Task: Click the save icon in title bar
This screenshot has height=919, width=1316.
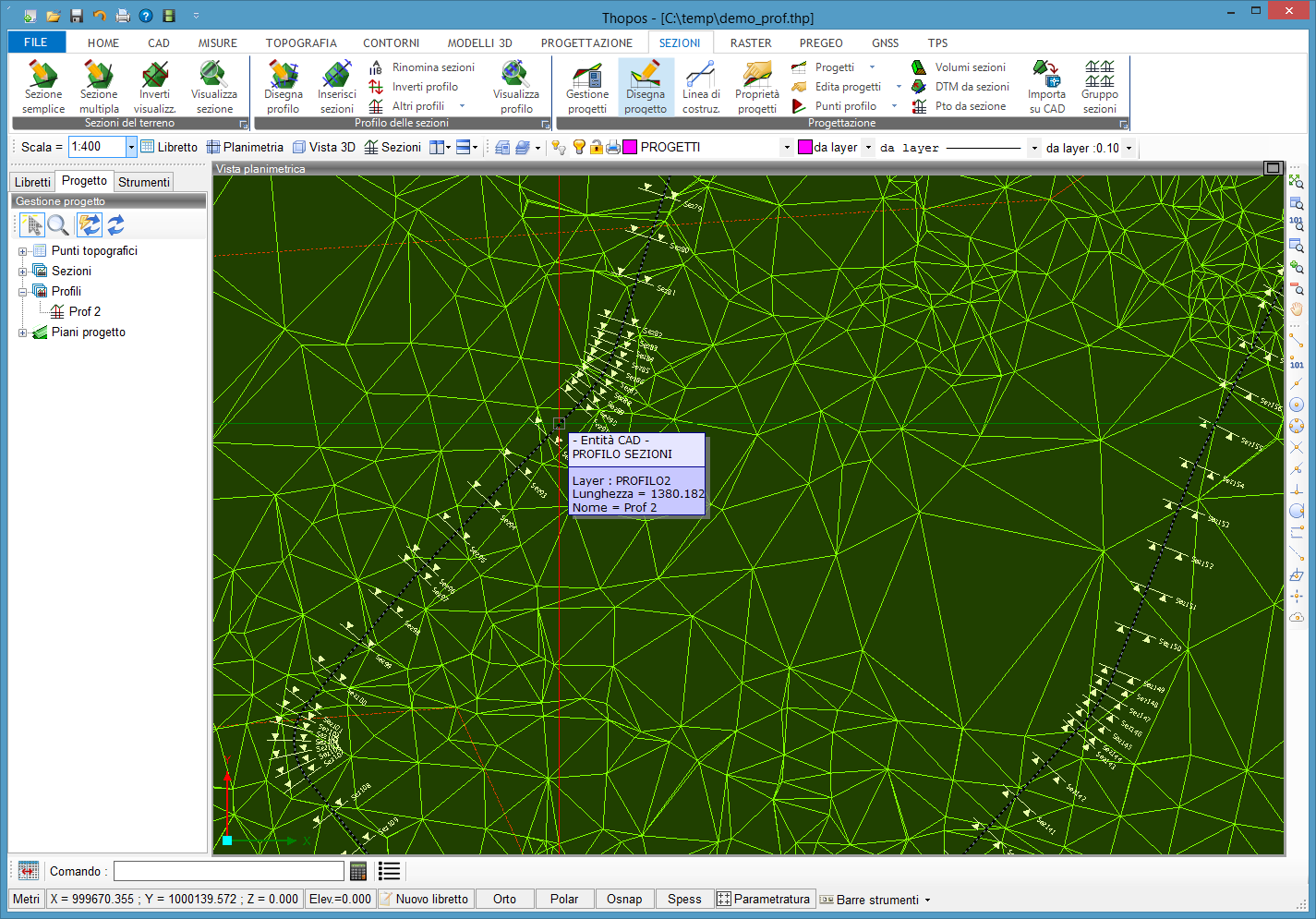Action: (77, 16)
